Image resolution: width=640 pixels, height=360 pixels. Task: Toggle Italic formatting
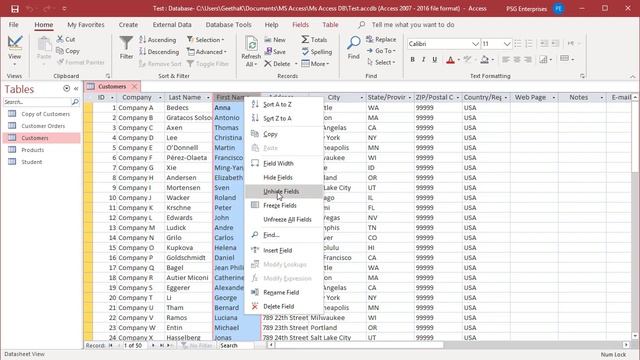(x=423, y=60)
